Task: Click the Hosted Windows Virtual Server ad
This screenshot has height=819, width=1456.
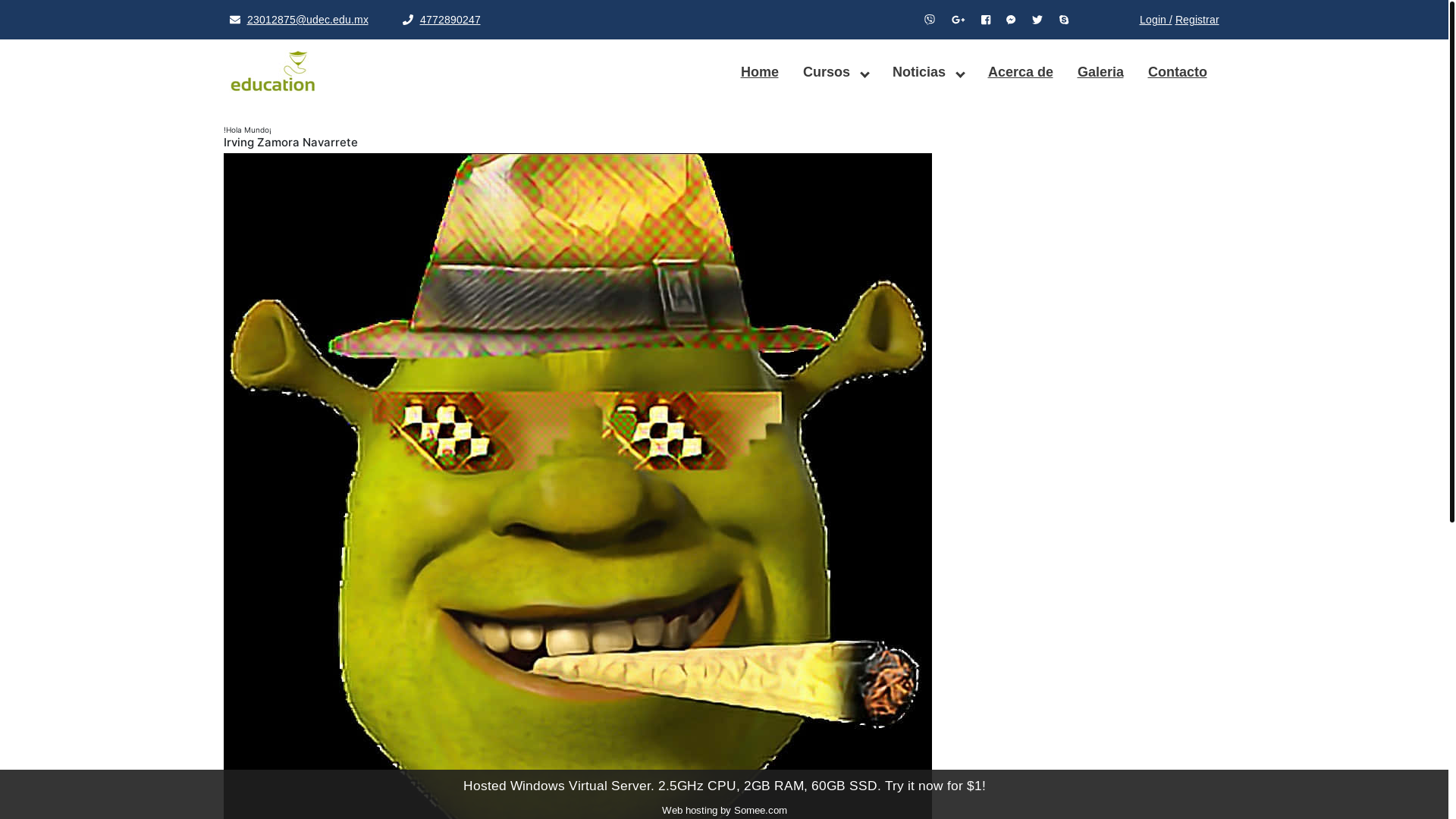Action: pyautogui.click(x=724, y=786)
